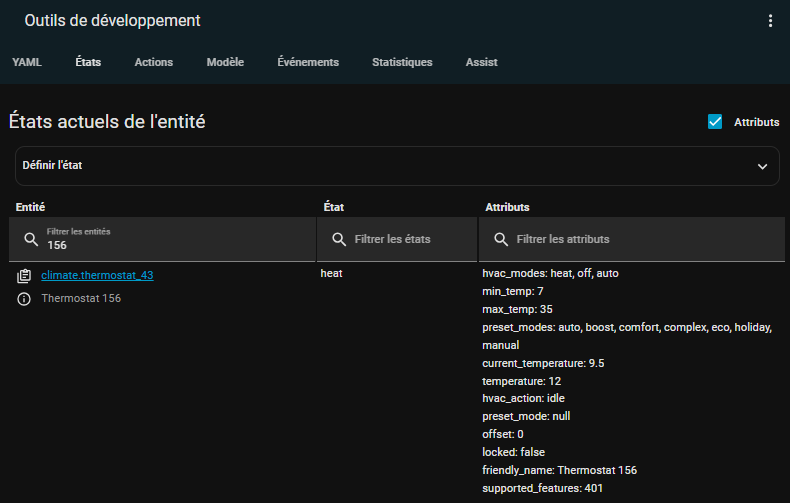Click the search icon in the states filter
The height and width of the screenshot is (503, 790).
coord(339,239)
